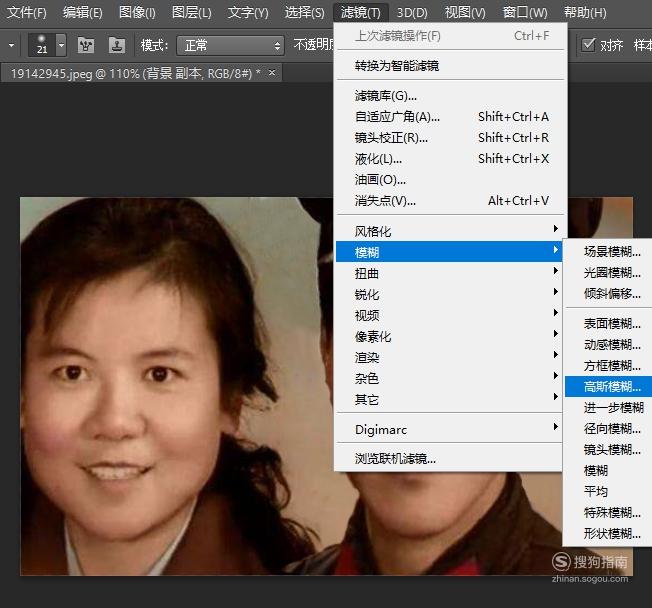
Task: Choose 自适应广角(A)...
Action: 451,117
